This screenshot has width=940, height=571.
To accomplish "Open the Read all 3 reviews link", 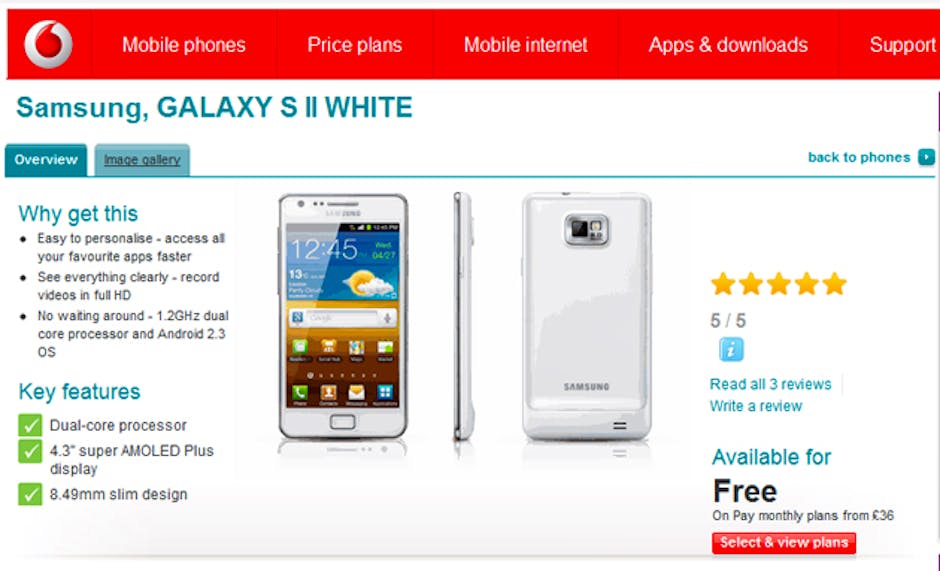I will [x=770, y=384].
